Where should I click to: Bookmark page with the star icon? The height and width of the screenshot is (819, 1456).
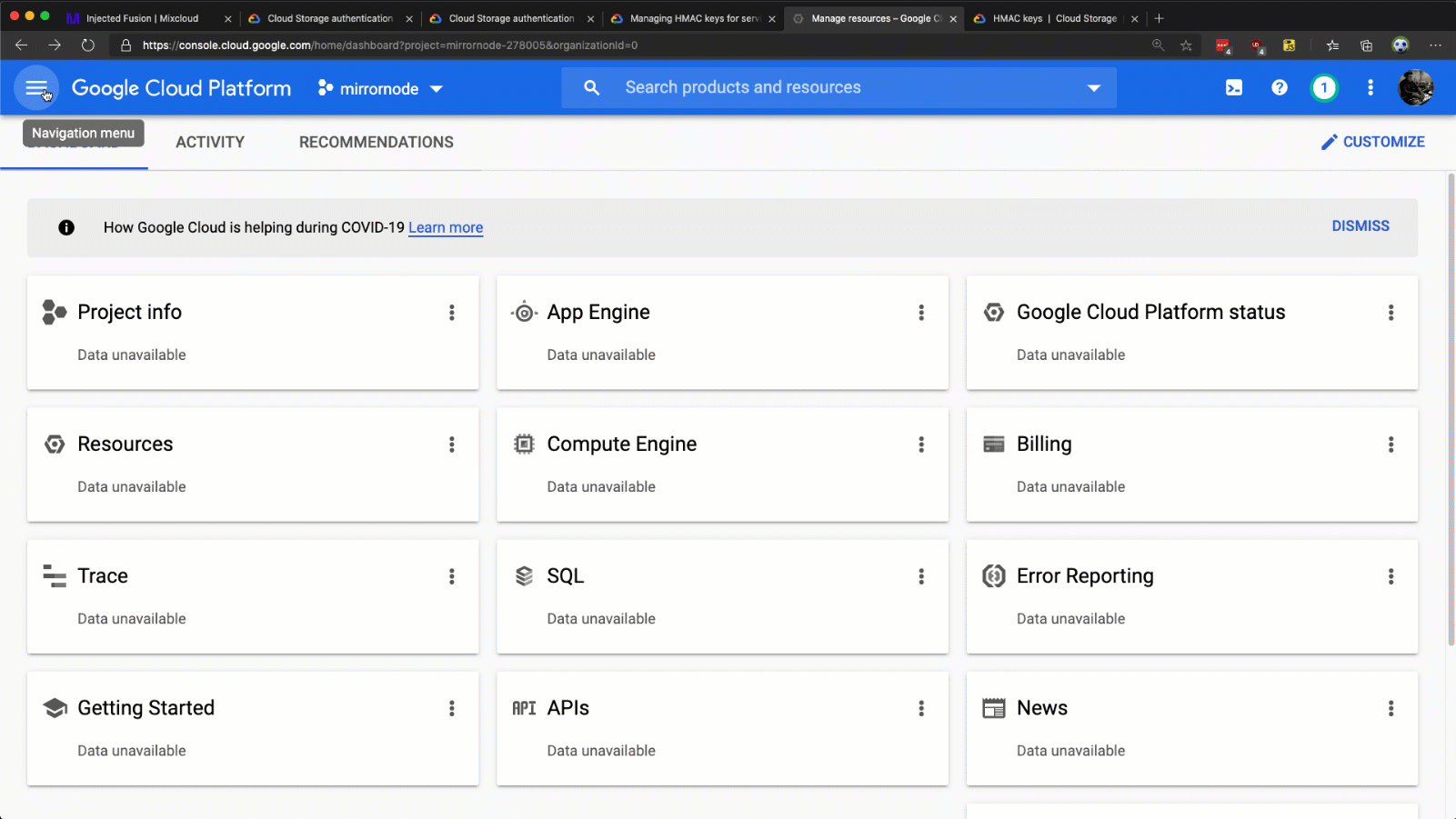tap(1186, 45)
